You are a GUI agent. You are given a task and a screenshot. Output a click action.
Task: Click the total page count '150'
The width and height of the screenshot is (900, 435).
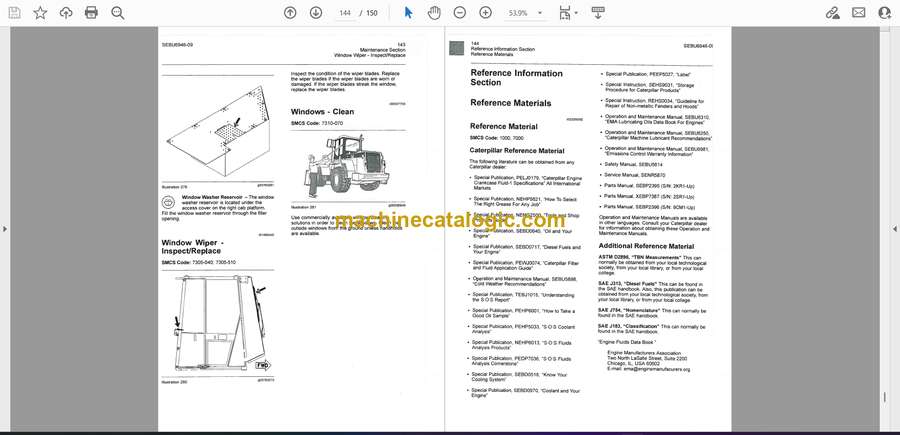point(372,13)
